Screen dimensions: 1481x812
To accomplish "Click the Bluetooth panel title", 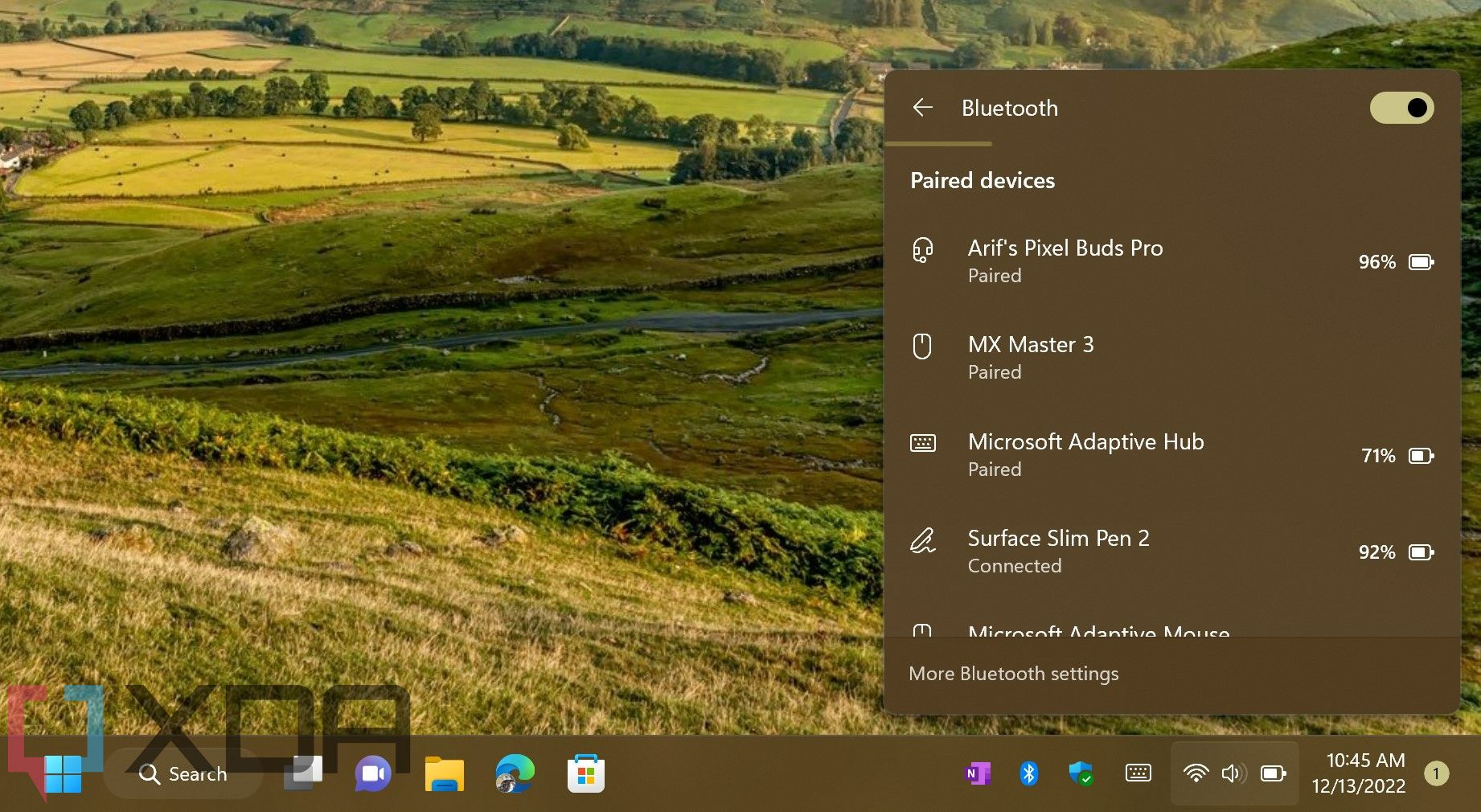I will 1010,108.
